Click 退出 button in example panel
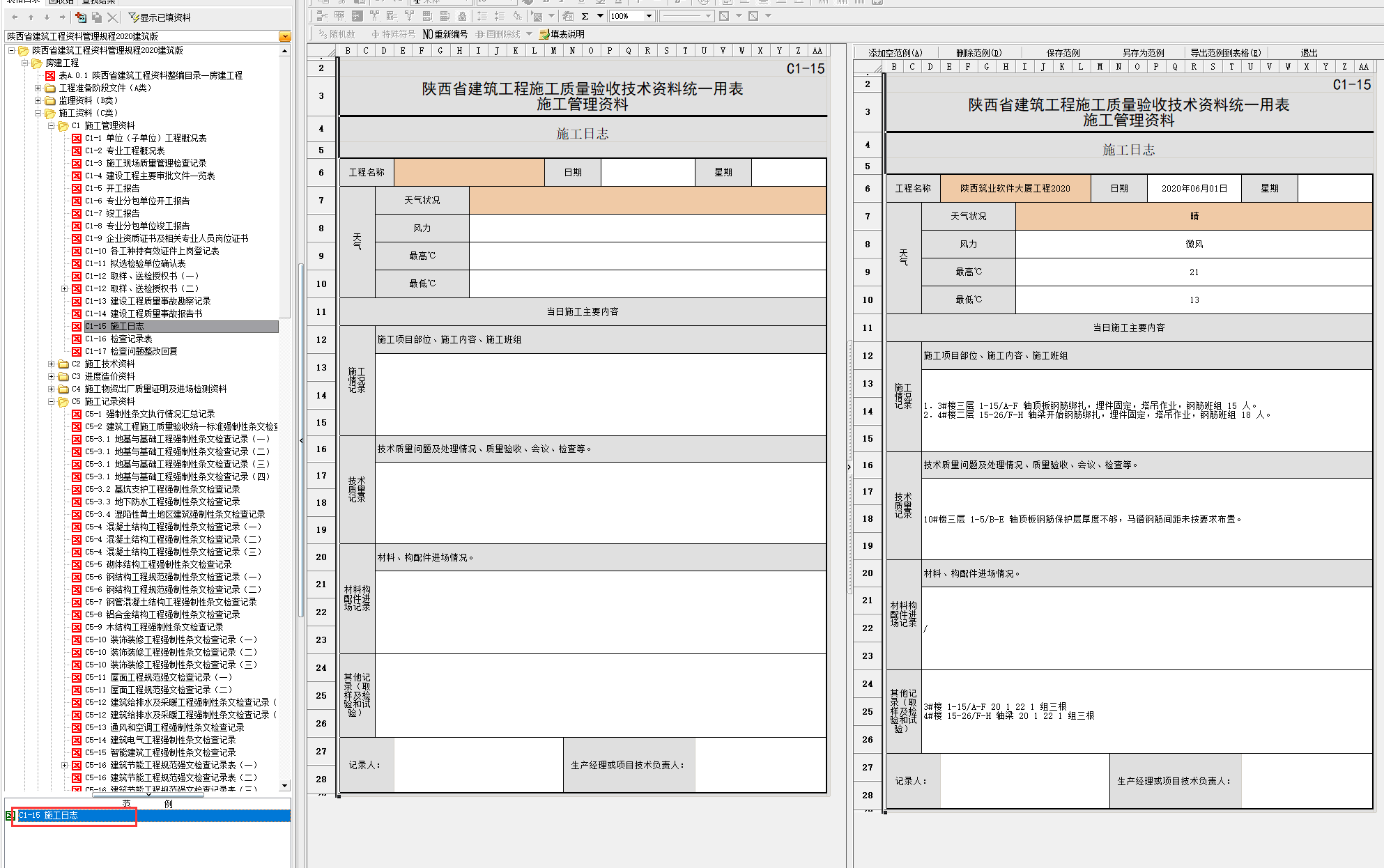The height and width of the screenshot is (868, 1384). point(1309,53)
